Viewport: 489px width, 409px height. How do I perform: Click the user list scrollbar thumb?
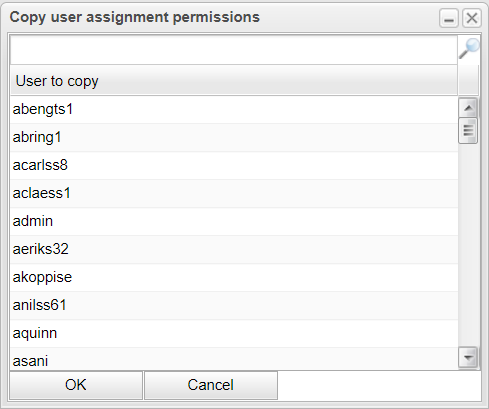coord(468,130)
